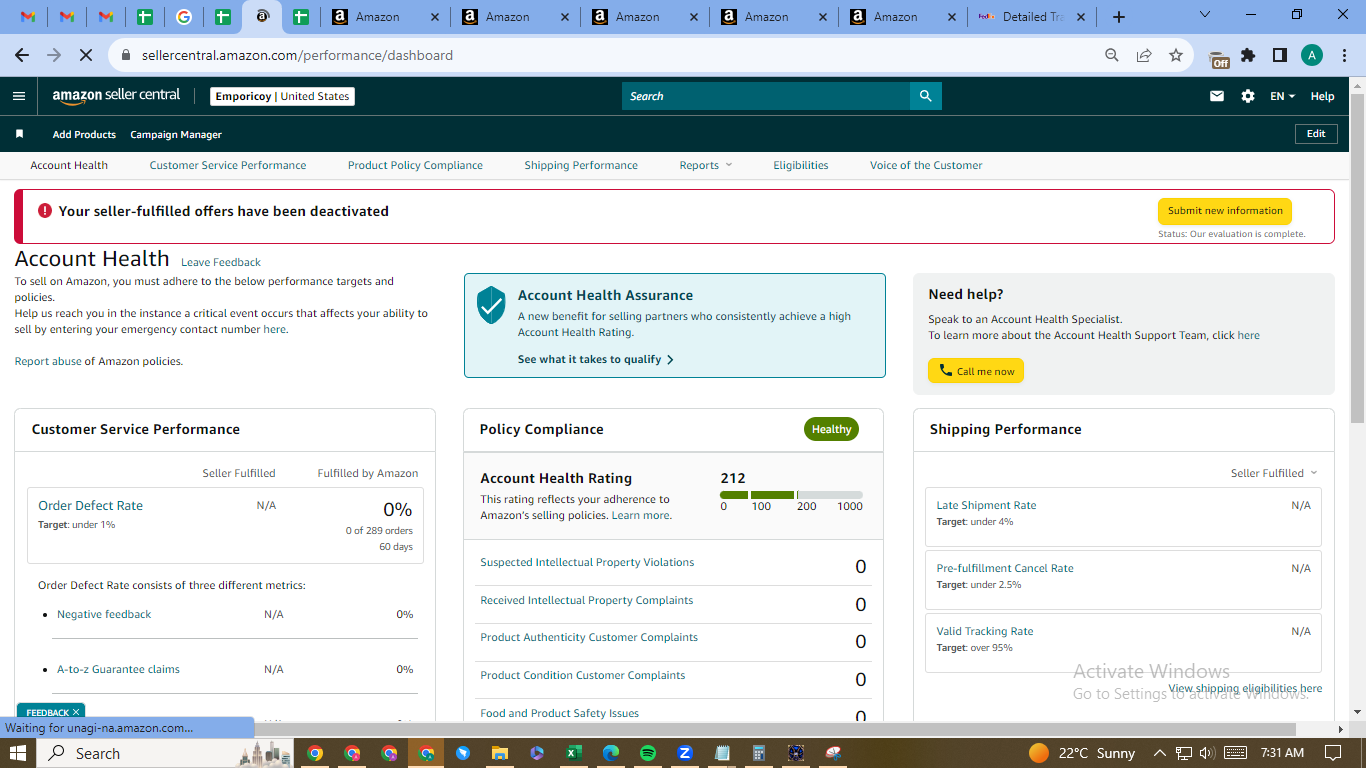The image size is (1366, 768).
Task: Open Campaign Manager
Action: click(x=176, y=134)
